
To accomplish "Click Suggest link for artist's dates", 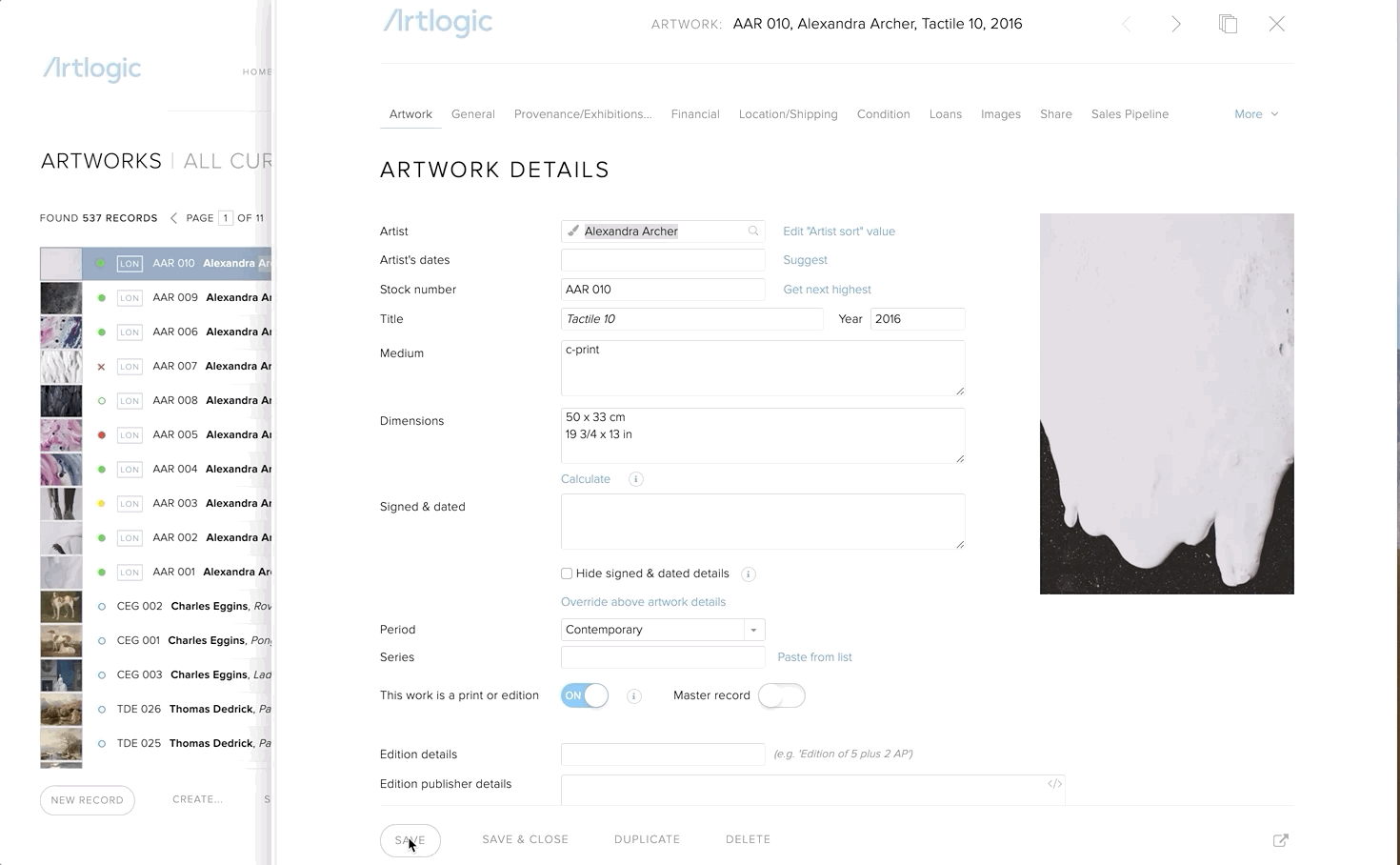I will (x=806, y=260).
